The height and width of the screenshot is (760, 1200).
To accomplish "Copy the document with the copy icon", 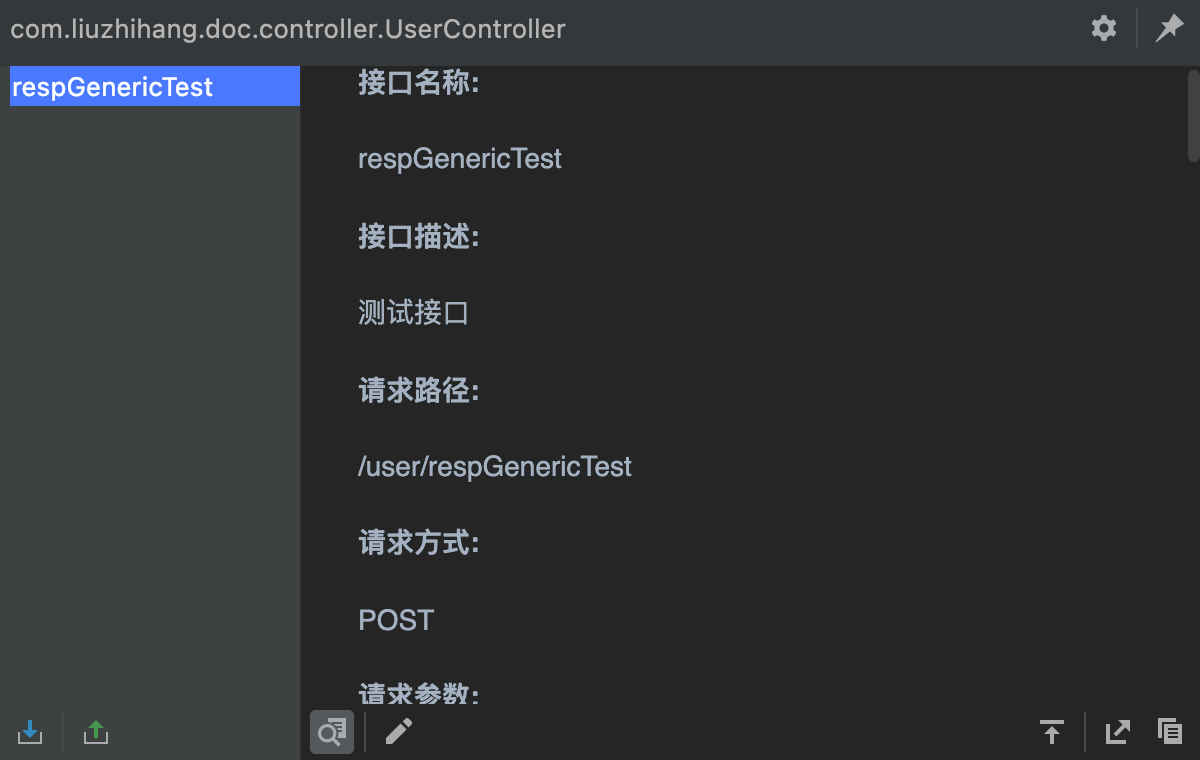I will [1169, 732].
